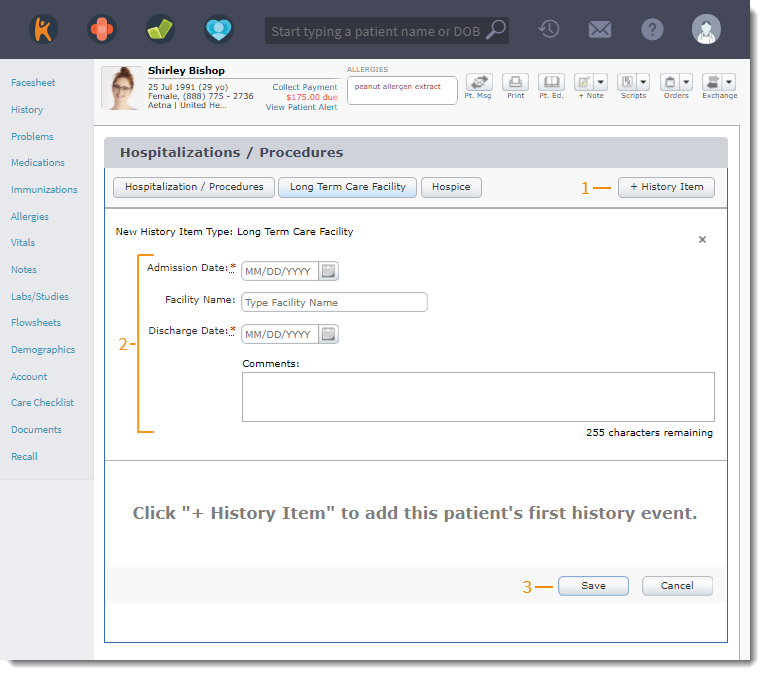Click the View Patient Alert link

pyautogui.click(x=301, y=107)
